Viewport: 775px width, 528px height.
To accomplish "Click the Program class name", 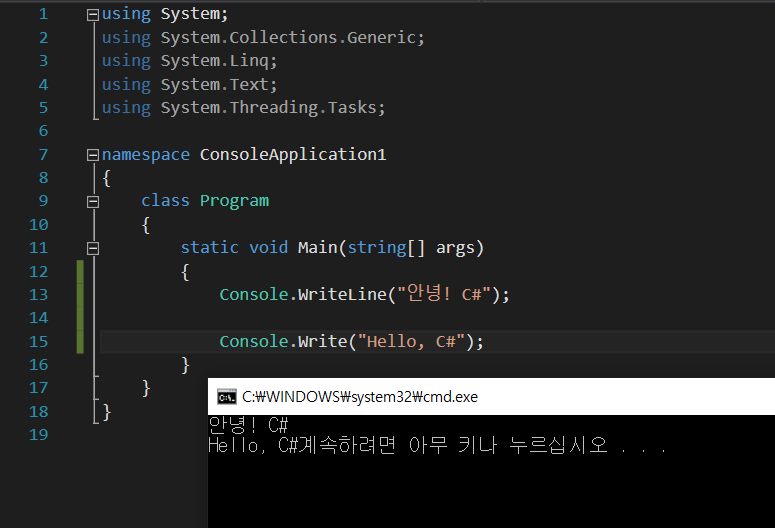I will click(x=234, y=201).
